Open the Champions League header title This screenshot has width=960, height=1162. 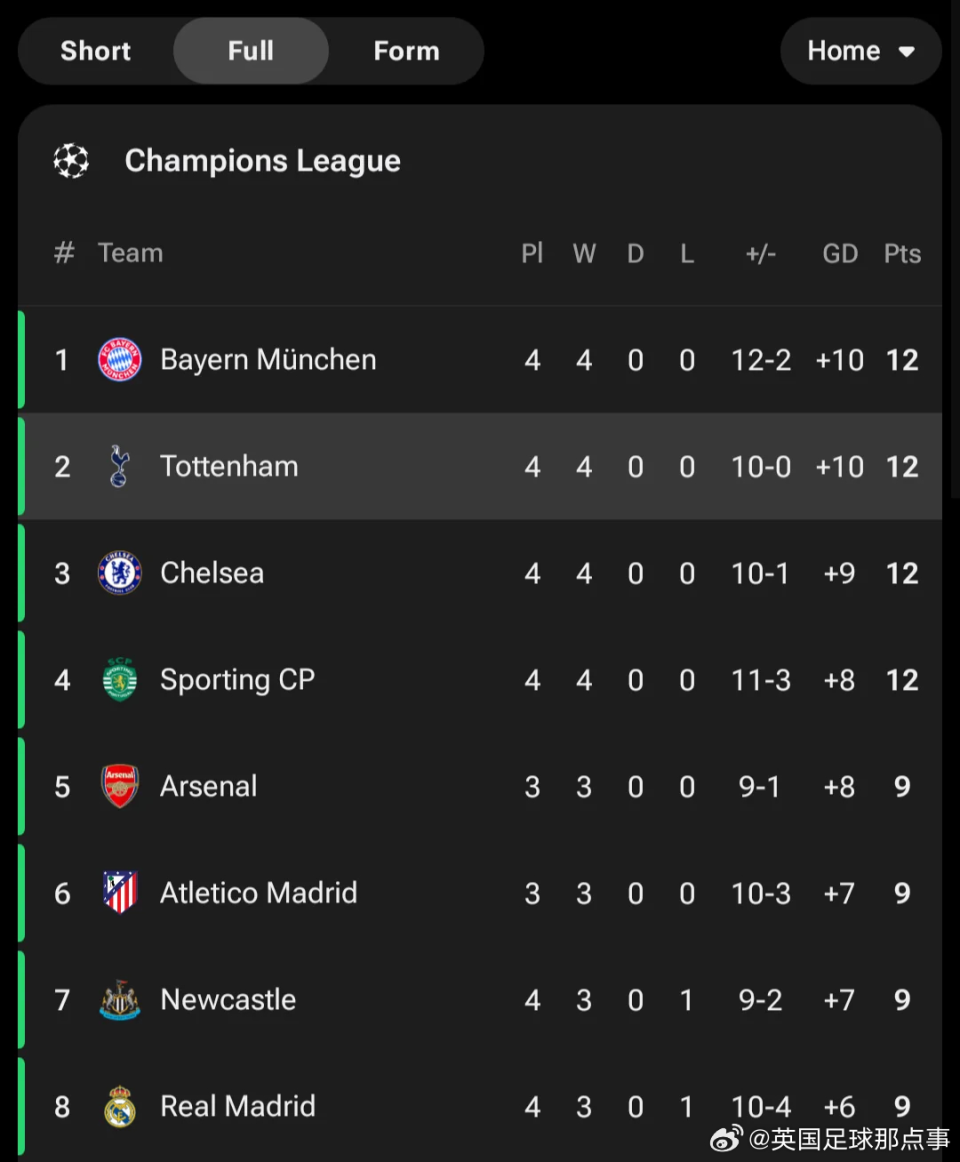pos(262,161)
